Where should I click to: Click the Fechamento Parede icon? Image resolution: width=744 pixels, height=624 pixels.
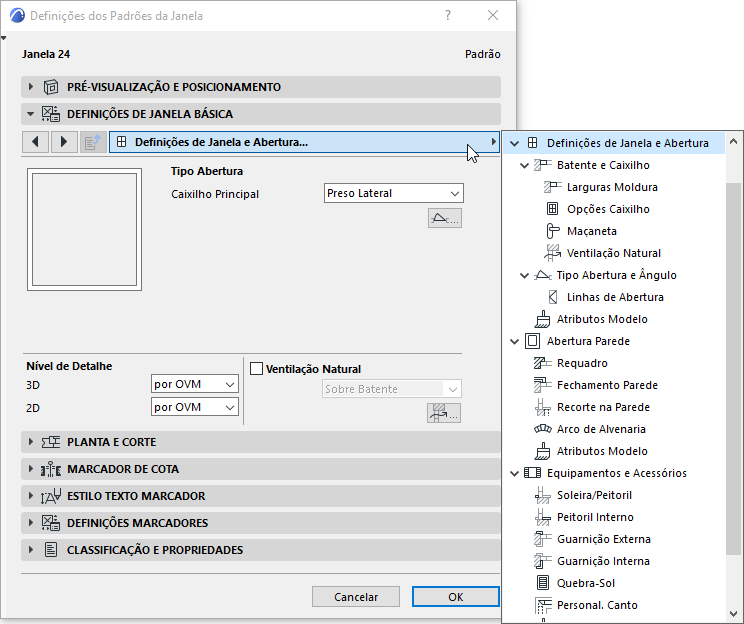click(x=542, y=385)
